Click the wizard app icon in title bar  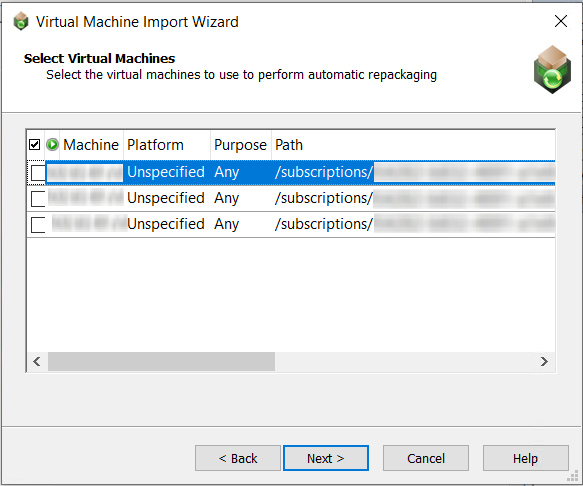21,21
